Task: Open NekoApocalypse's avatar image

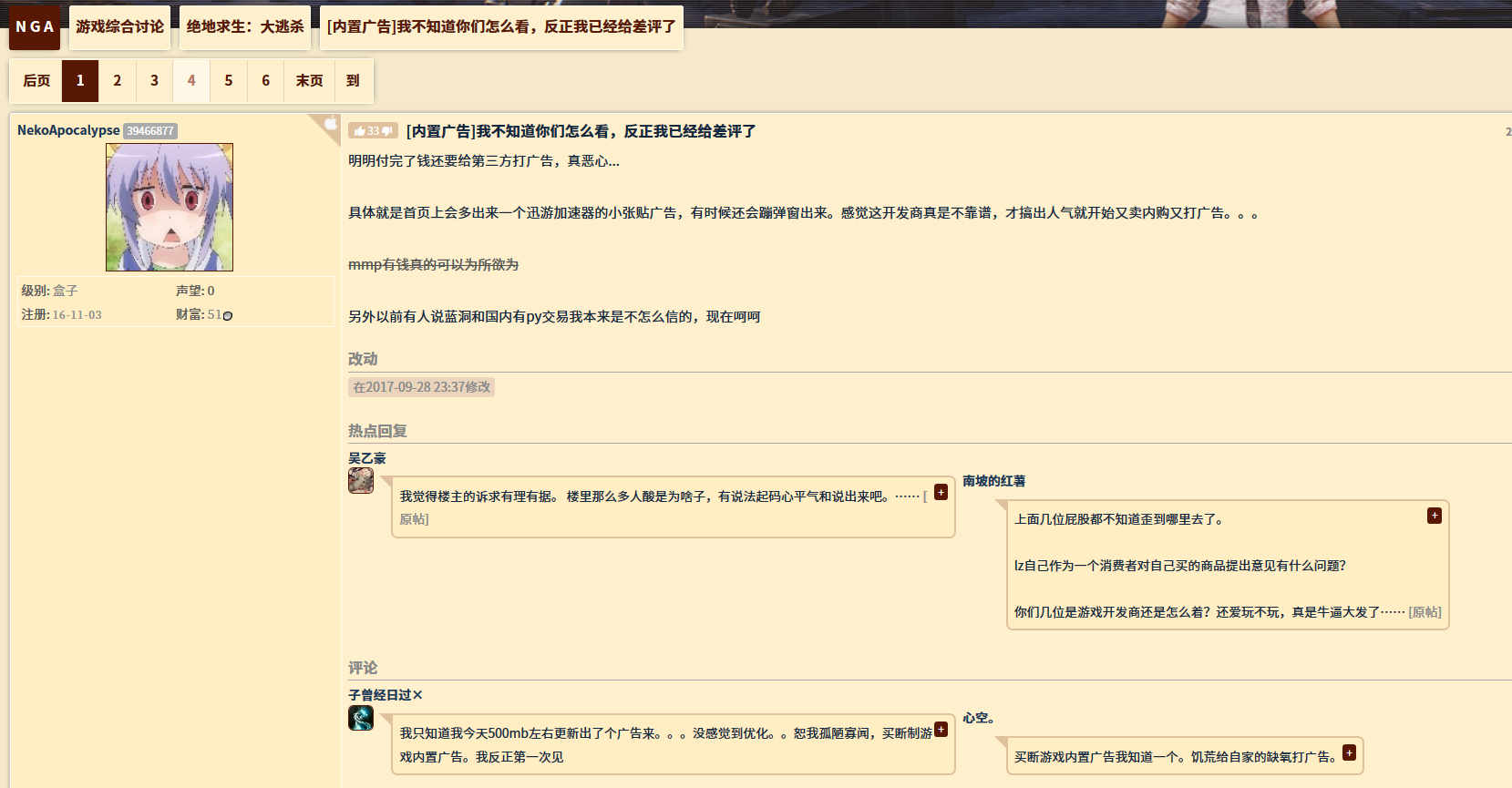Action: pyautogui.click(x=170, y=207)
